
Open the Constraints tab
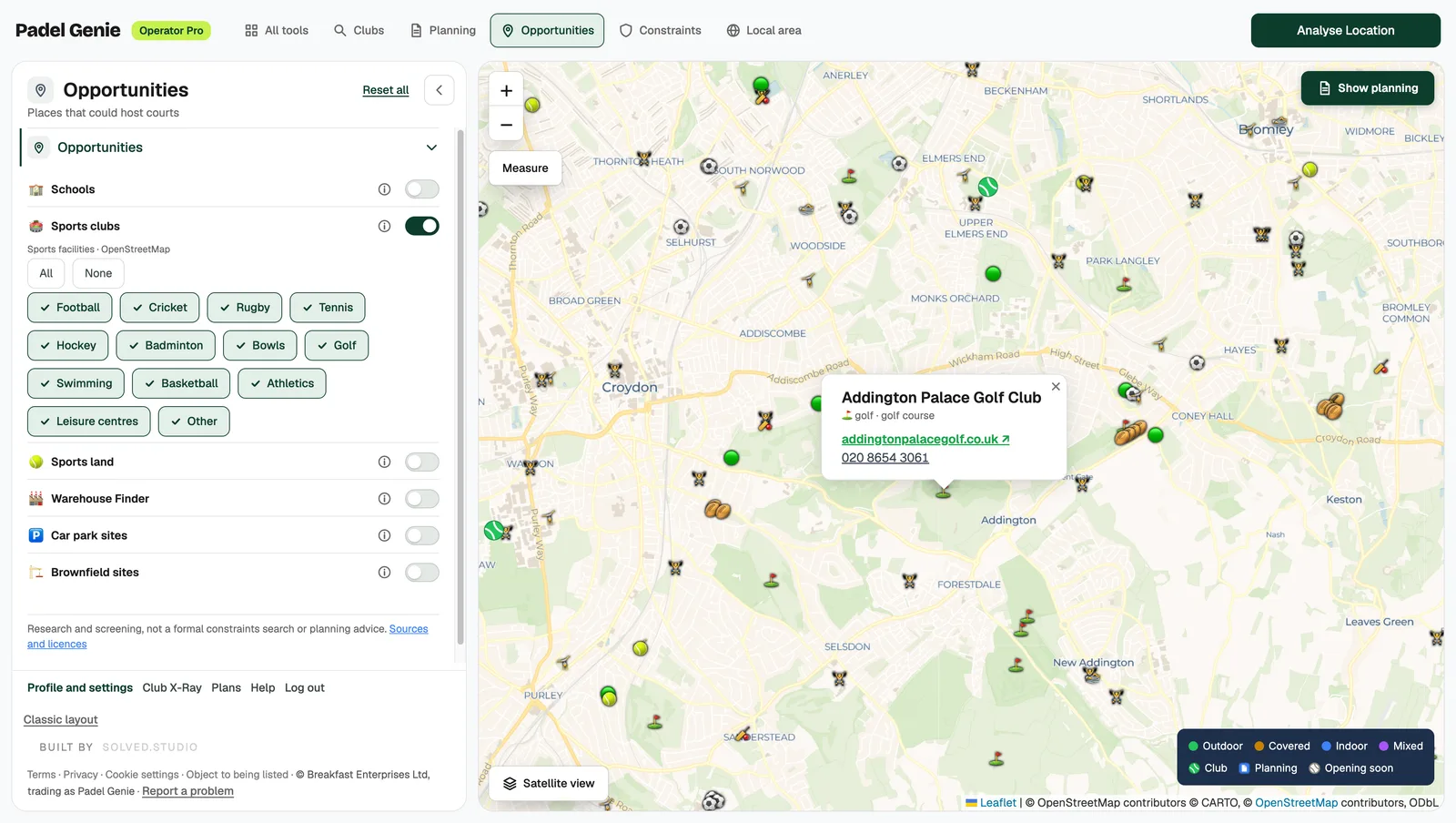[x=661, y=30]
